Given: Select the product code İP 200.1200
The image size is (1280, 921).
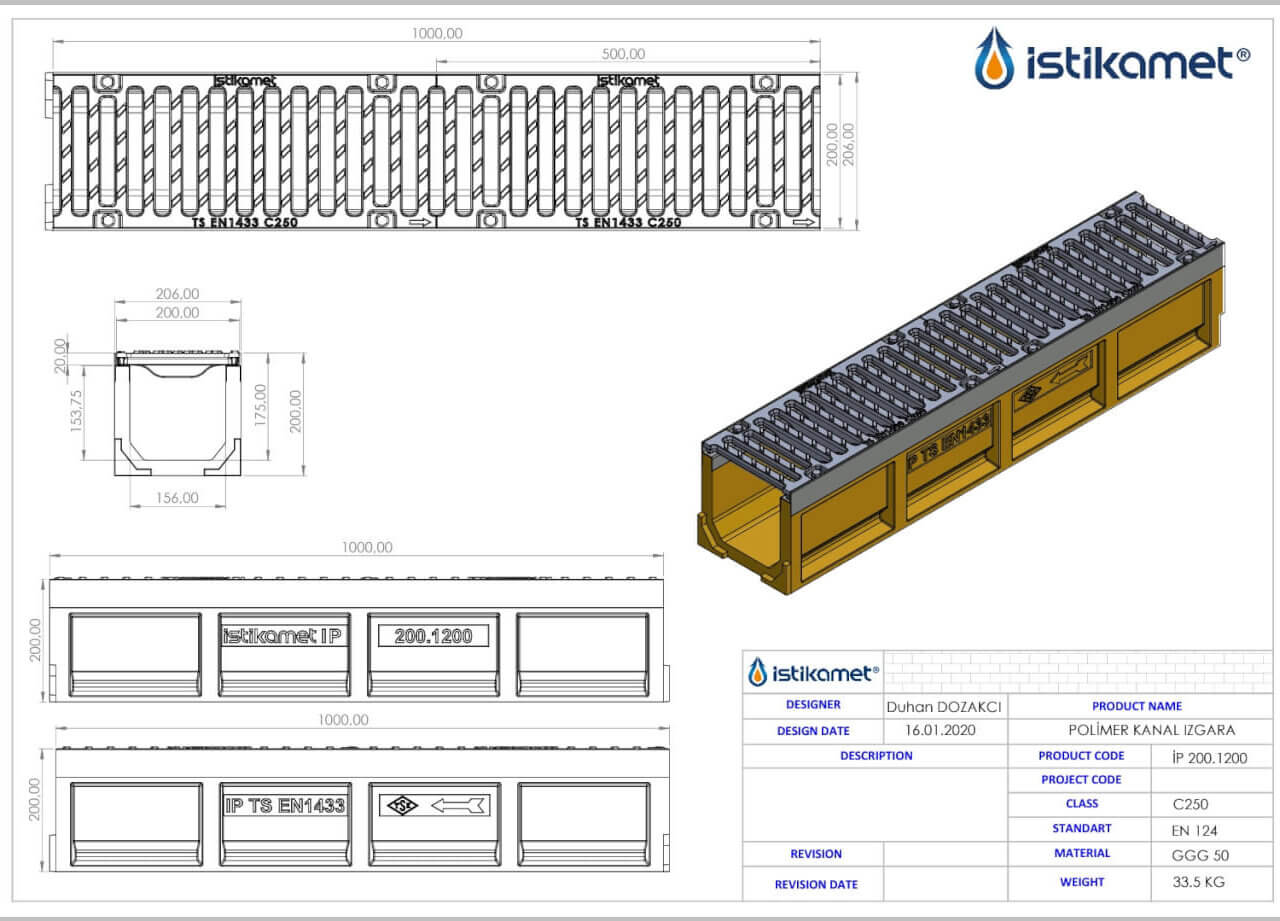Looking at the screenshot, I should 1210,757.
